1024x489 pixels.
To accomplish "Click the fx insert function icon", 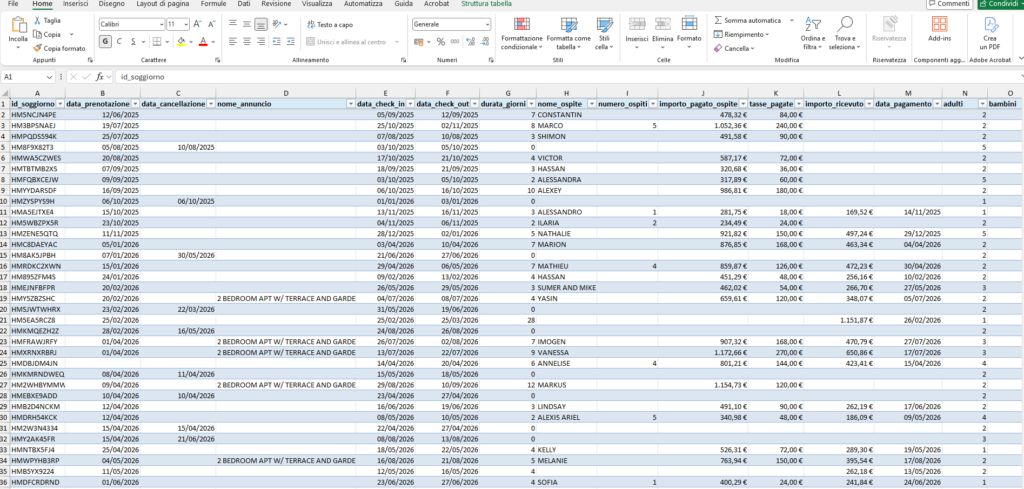I will tap(100, 77).
